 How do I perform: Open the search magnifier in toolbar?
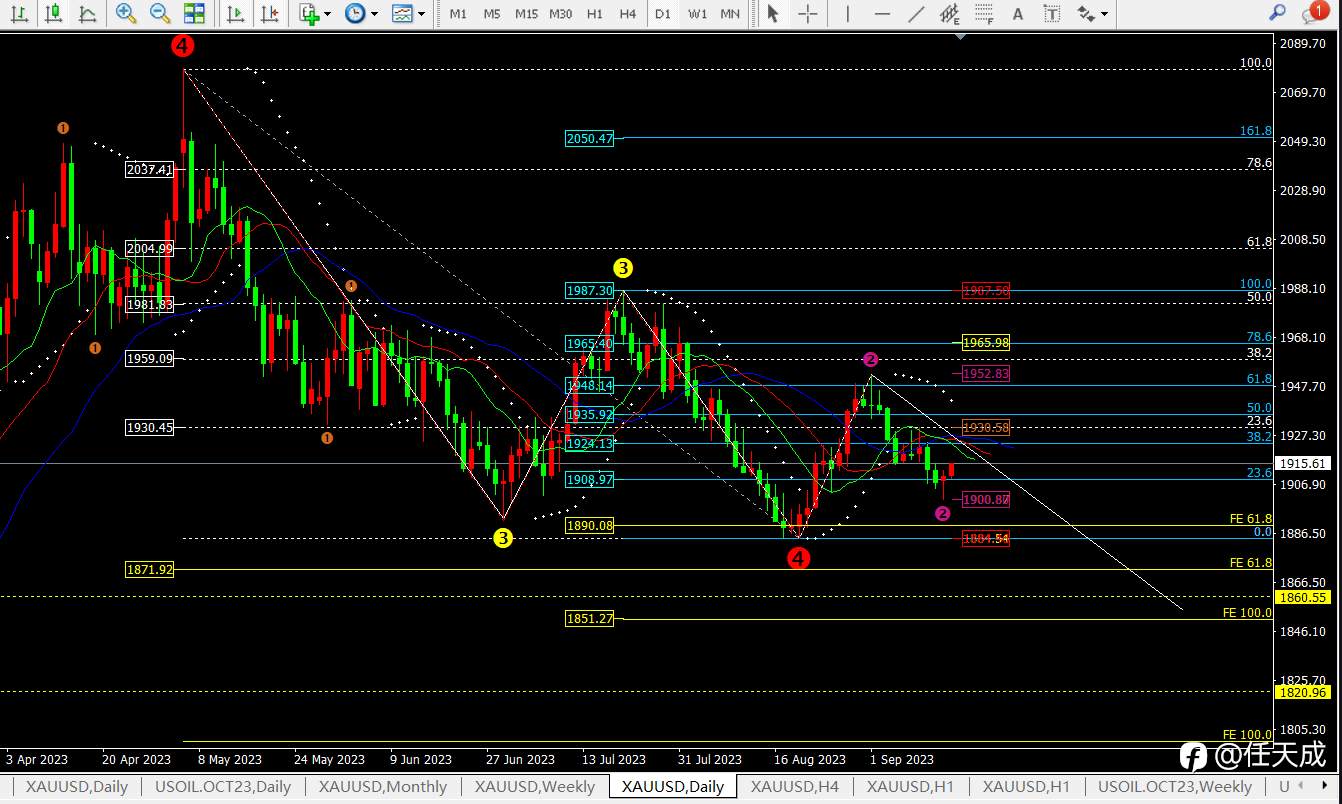coord(1277,13)
